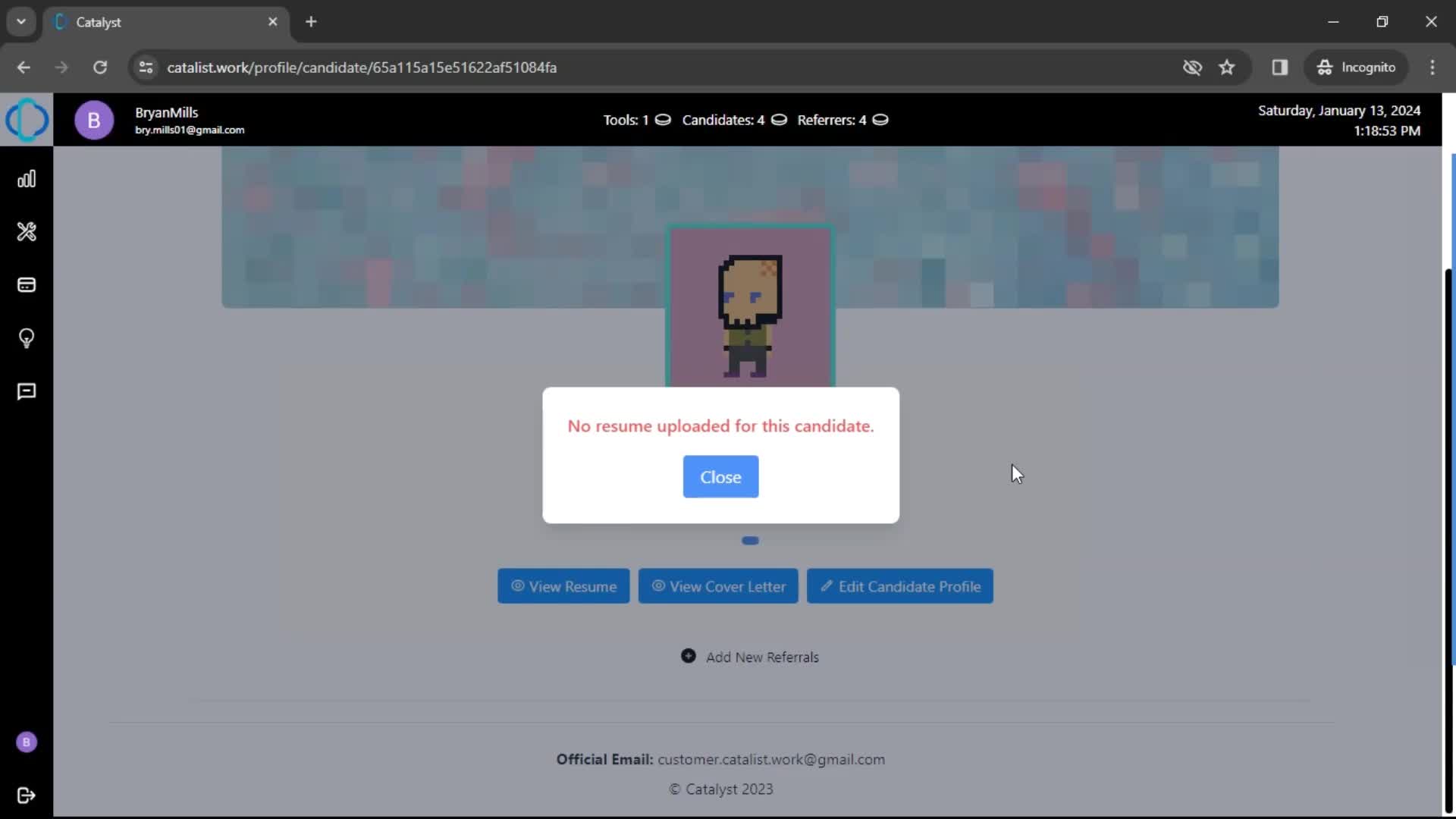Click View Resume button
Viewport: 1456px width, 819px height.
coord(563,586)
